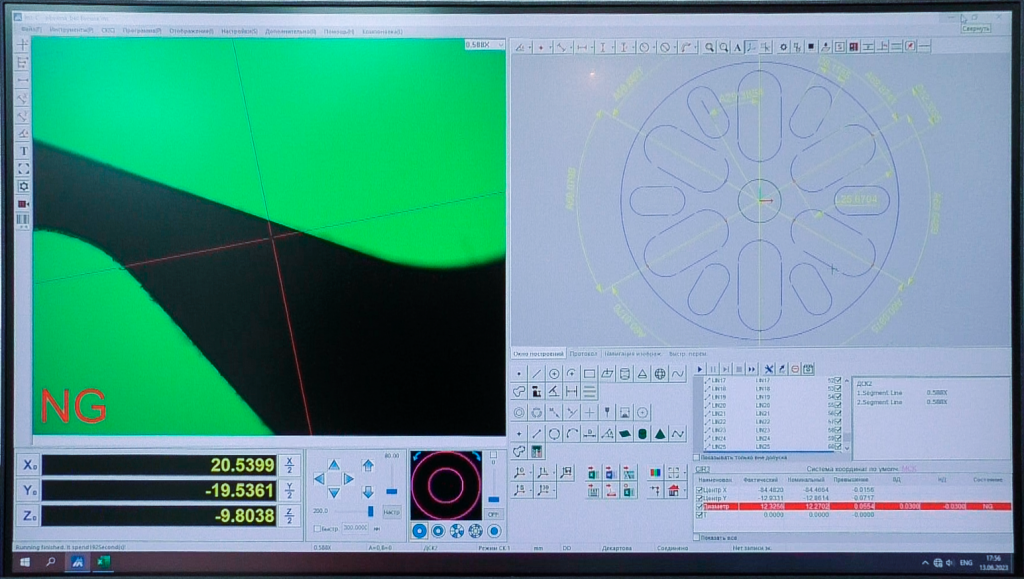Viewport: 1024px width, 579px height.
Task: Click the left arrow to jog stage
Action: pyautogui.click(x=319, y=479)
